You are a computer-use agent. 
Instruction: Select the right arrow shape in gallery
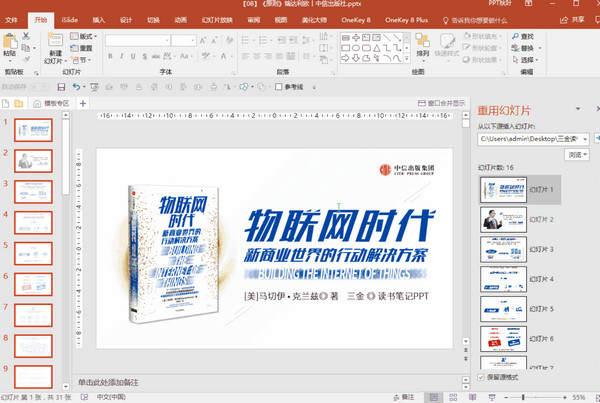tap(346, 58)
